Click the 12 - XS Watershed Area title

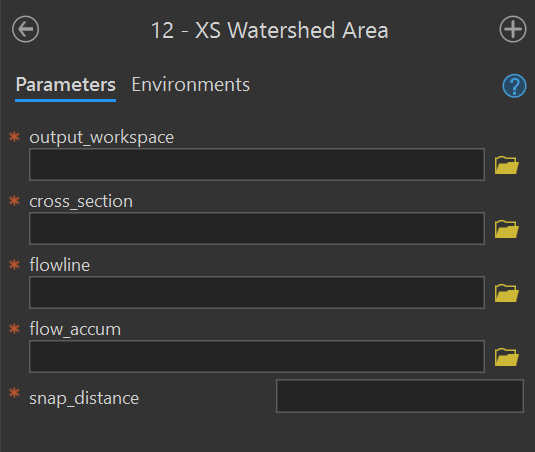[270, 30]
